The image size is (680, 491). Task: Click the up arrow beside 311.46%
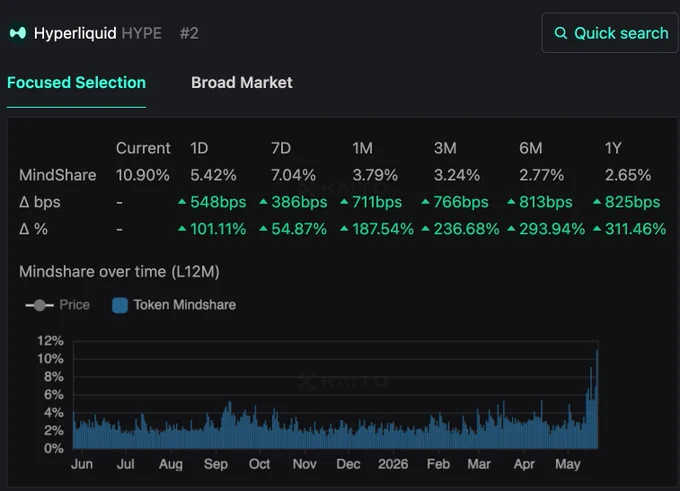597,229
